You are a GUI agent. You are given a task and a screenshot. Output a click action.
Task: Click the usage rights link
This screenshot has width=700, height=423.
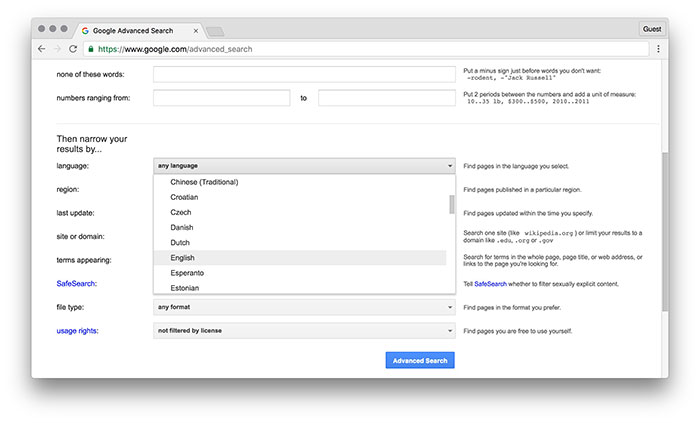click(77, 331)
